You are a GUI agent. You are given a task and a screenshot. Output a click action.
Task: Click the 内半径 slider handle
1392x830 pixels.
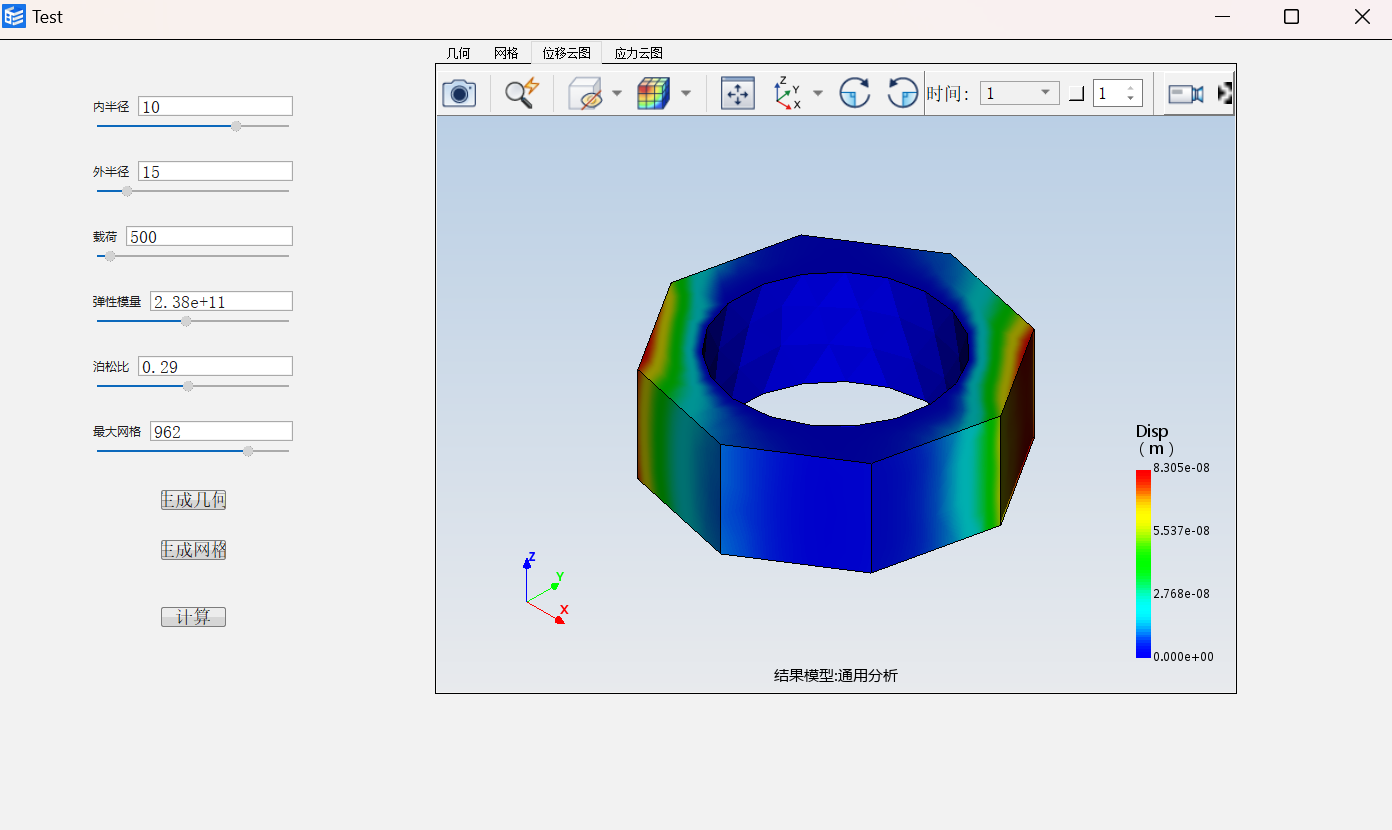(x=236, y=126)
